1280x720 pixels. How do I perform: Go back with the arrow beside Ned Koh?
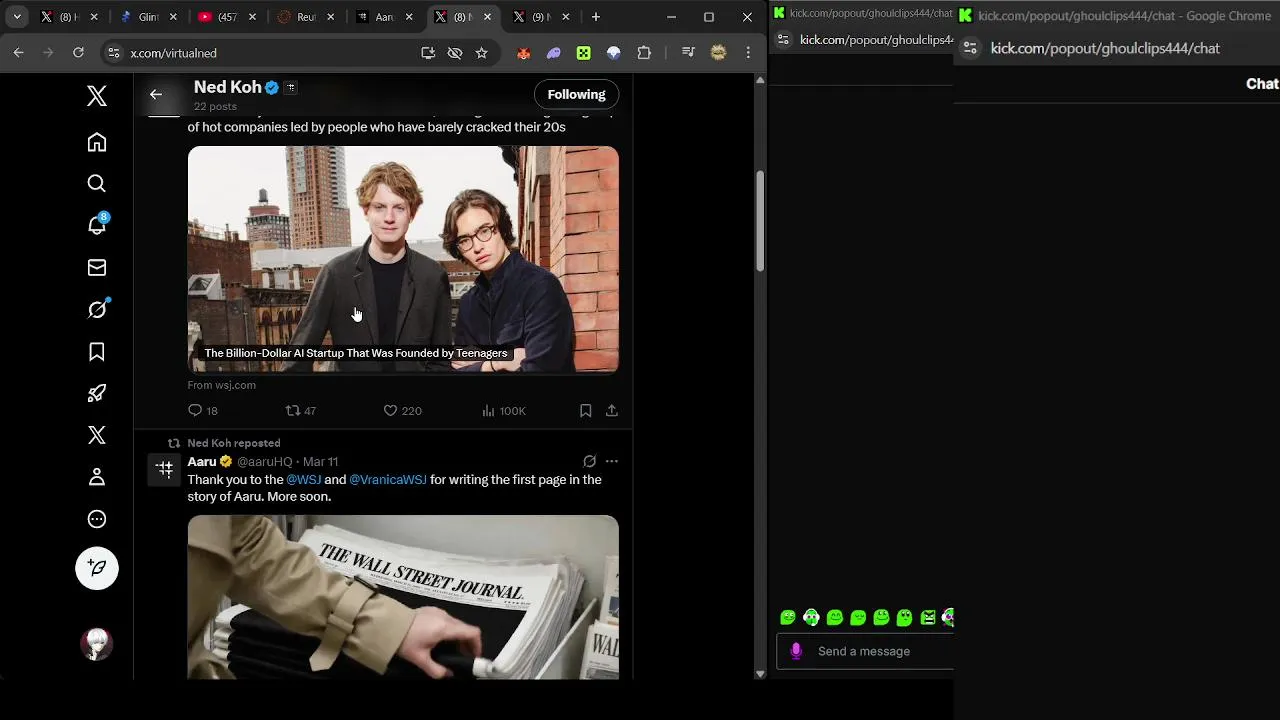point(156,94)
